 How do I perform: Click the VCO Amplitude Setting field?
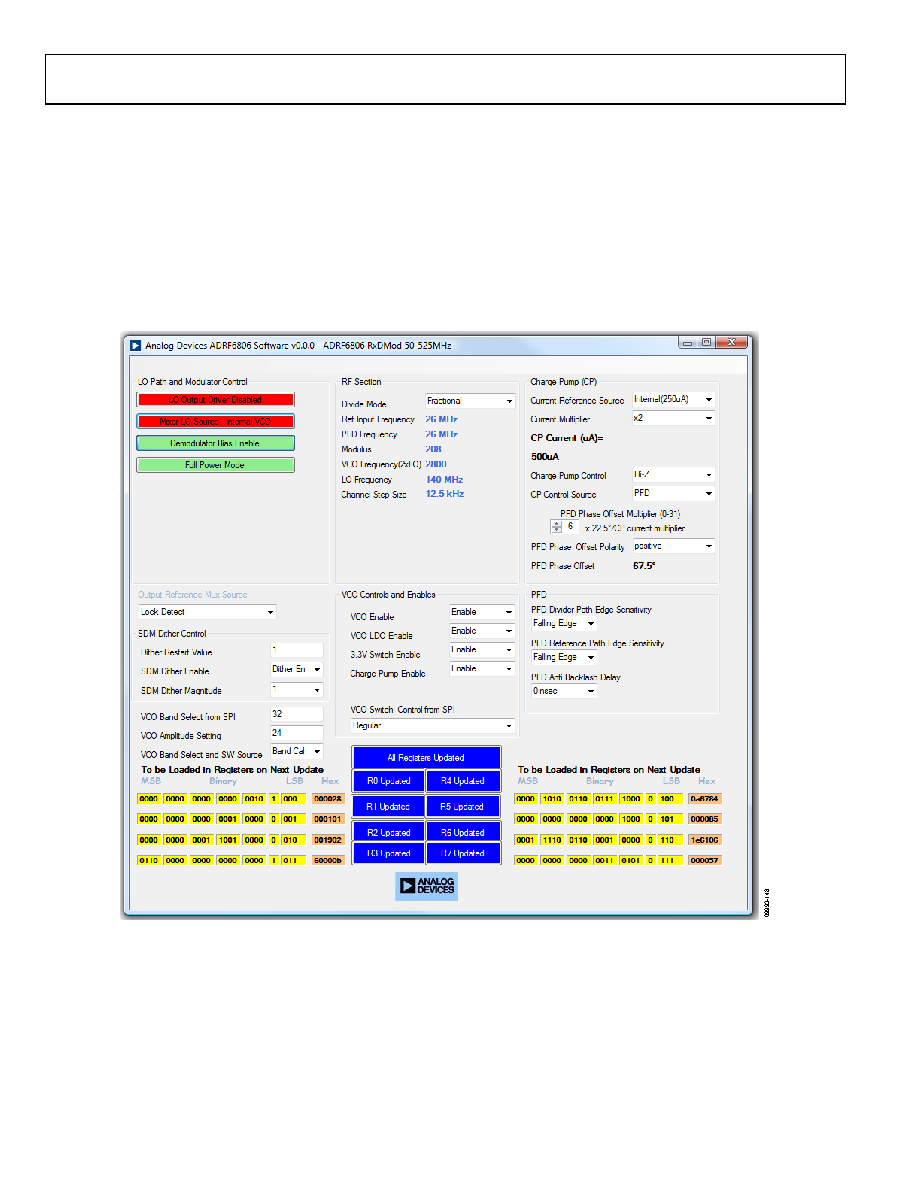pos(297,733)
